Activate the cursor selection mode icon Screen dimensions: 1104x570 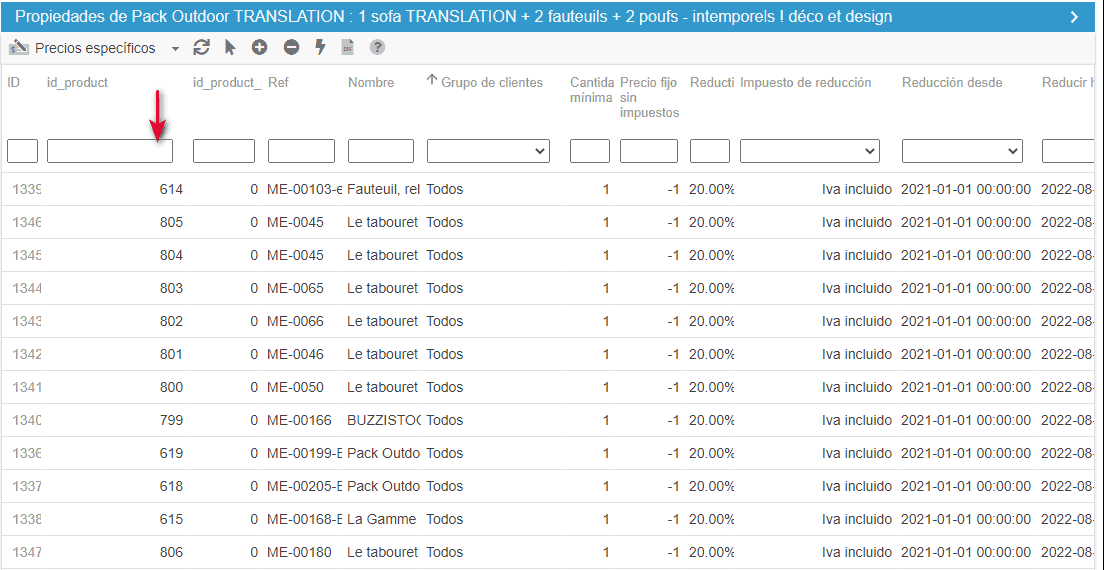(x=230, y=47)
